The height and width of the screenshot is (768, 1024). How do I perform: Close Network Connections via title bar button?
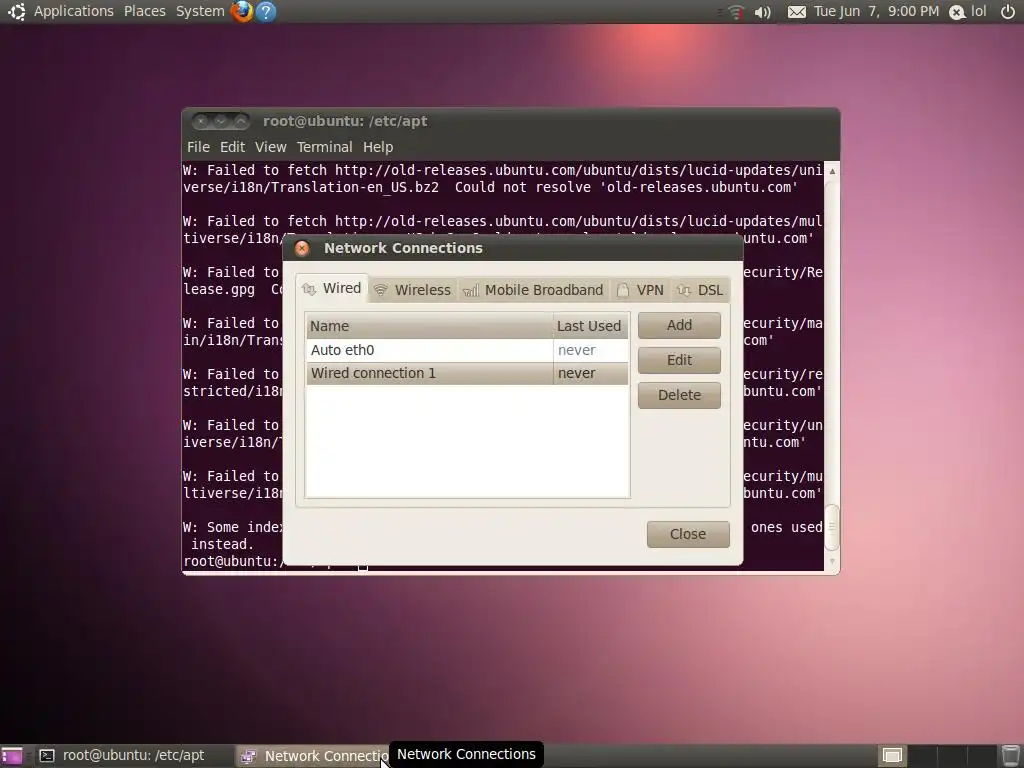coord(302,248)
